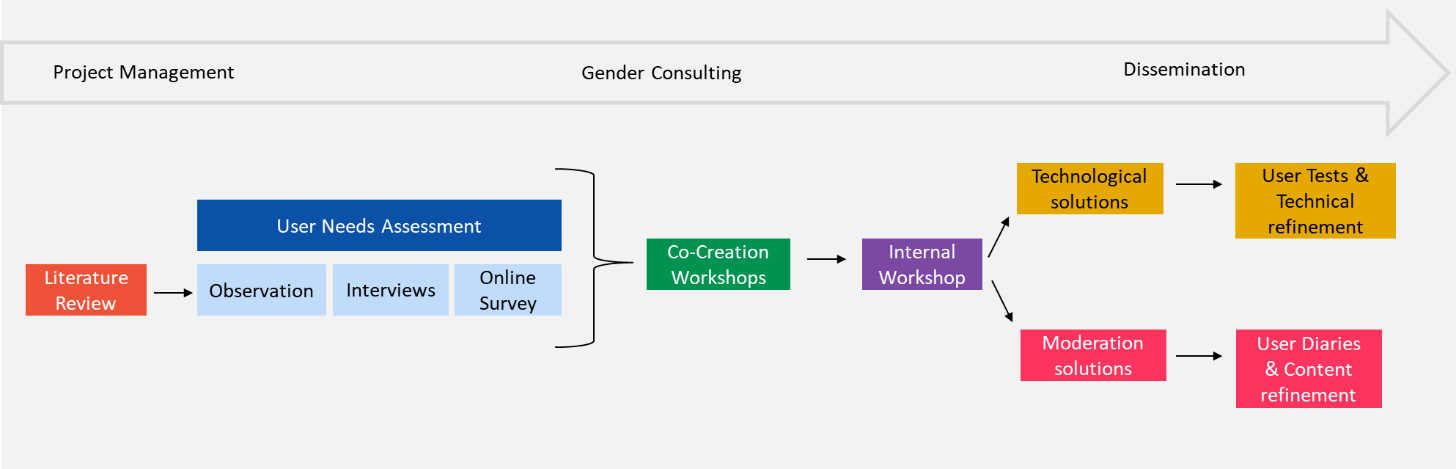Select the Technological solutions box

coord(1090,188)
